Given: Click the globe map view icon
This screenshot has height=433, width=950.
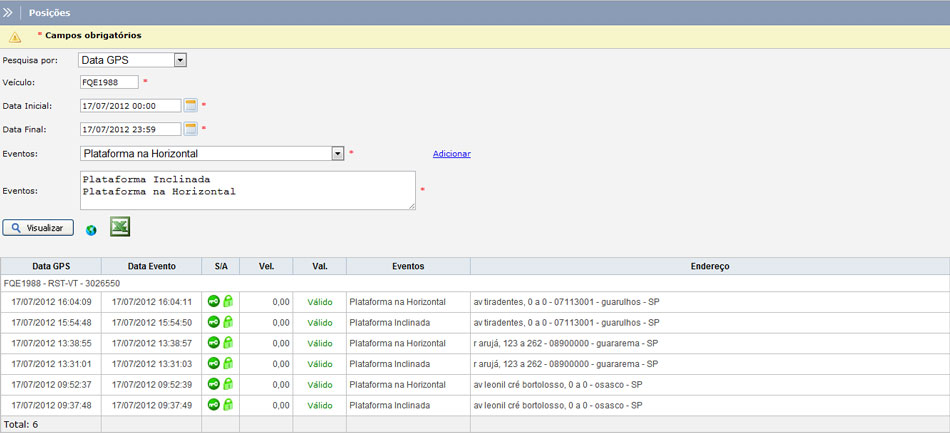Looking at the screenshot, I should (x=91, y=230).
